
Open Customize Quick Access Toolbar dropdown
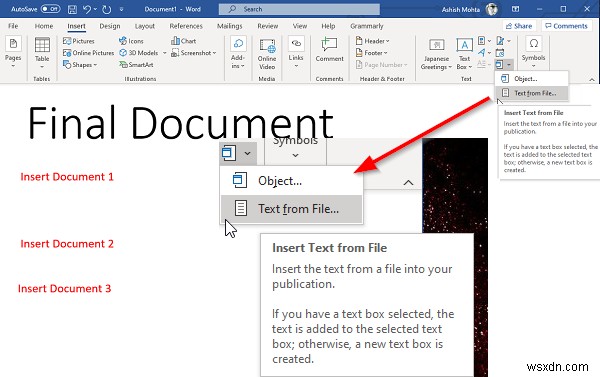point(121,9)
